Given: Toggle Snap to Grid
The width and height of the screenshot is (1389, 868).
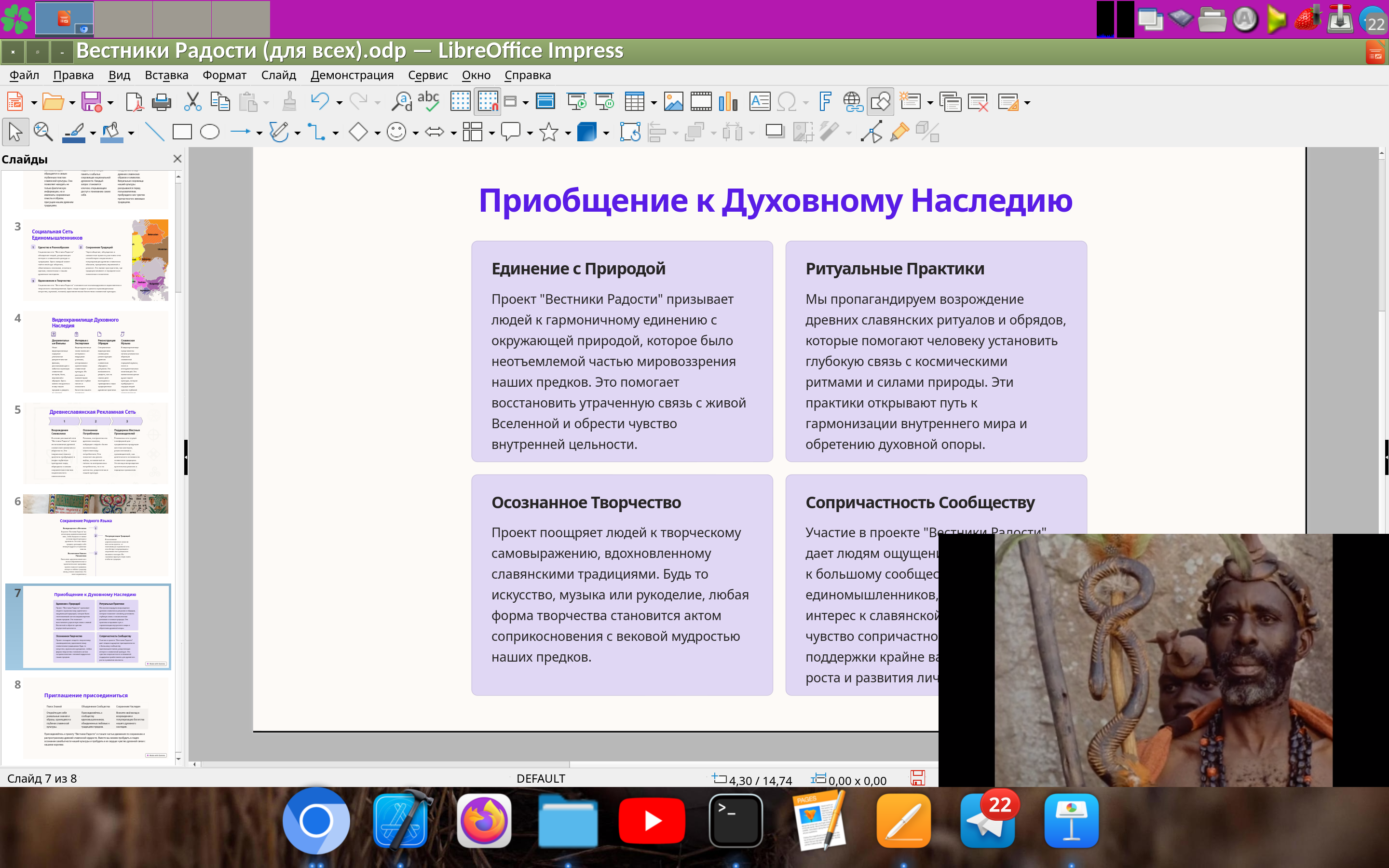Looking at the screenshot, I should [x=488, y=102].
